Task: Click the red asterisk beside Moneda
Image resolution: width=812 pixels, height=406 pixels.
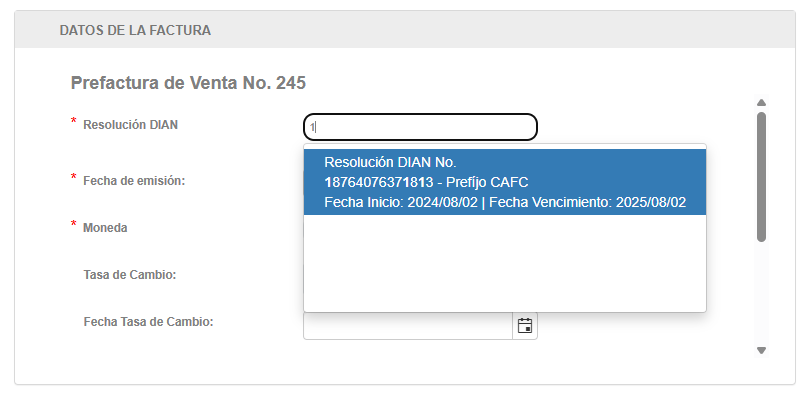Action: click(73, 225)
